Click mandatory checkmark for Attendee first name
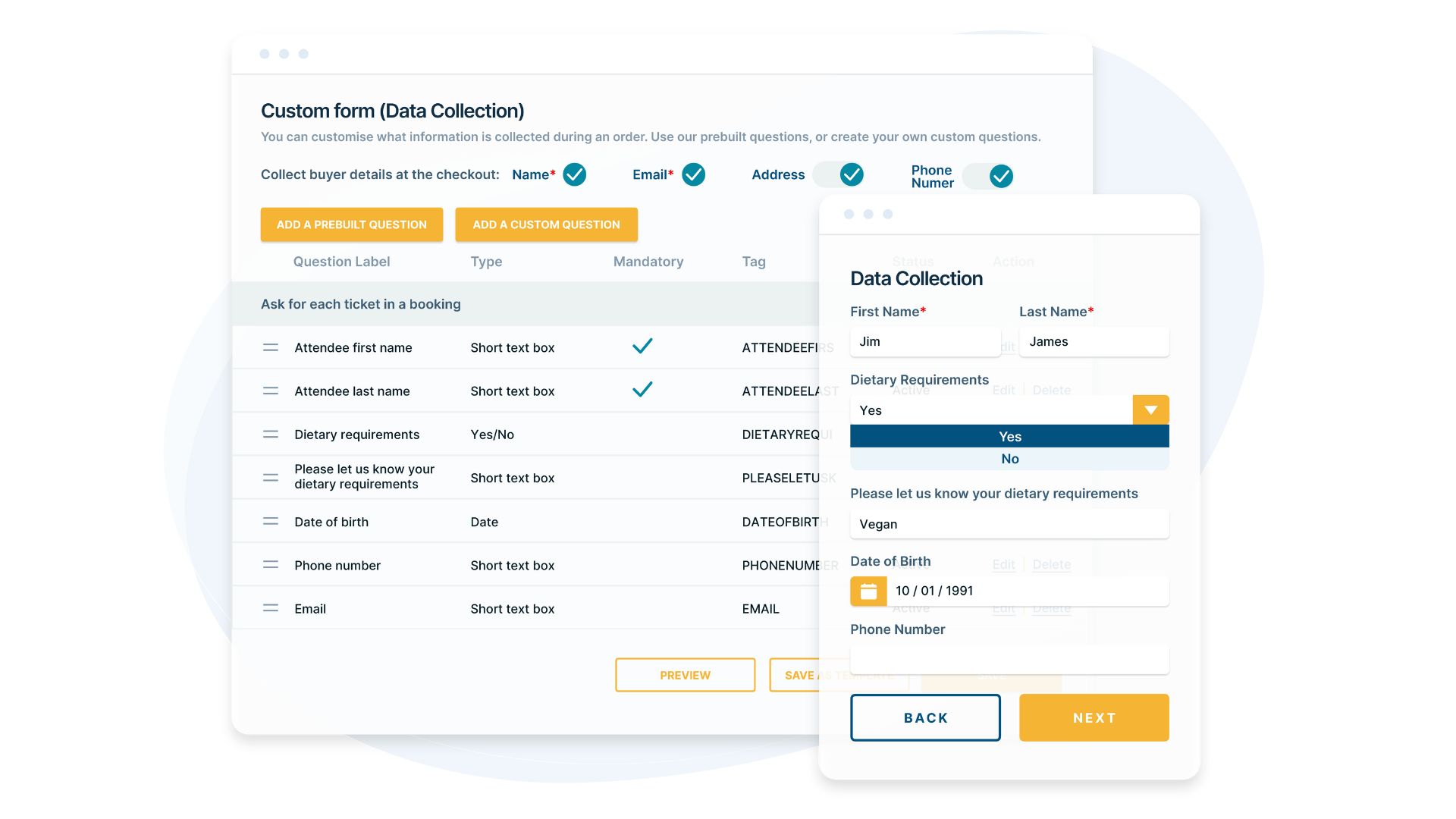The height and width of the screenshot is (819, 1456). point(642,346)
